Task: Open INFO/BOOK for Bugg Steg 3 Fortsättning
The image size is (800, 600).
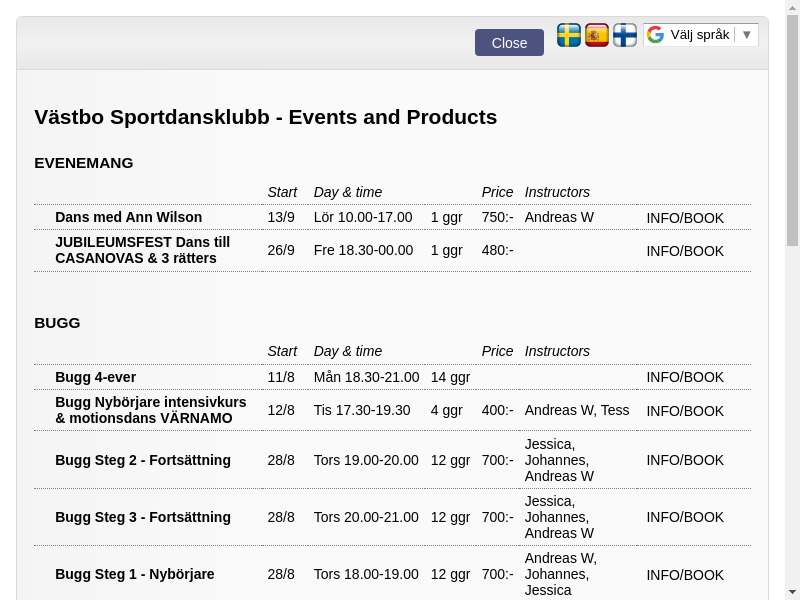Action: pyautogui.click(x=685, y=517)
